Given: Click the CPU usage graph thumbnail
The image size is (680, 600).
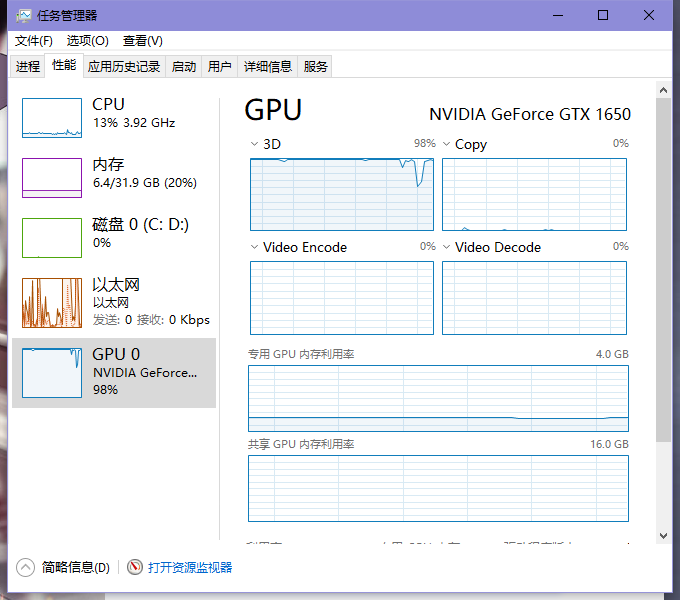Looking at the screenshot, I should pyautogui.click(x=52, y=117).
